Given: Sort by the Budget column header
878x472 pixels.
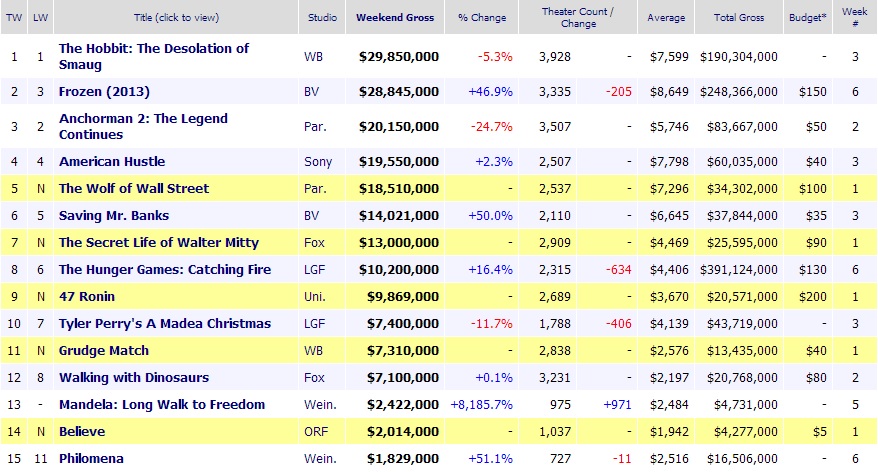Looking at the screenshot, I should 808,18.
